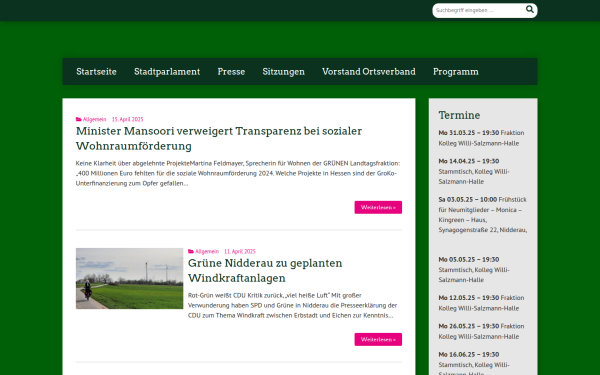
Task: Click the Mansoori article excerpt text
Action: pyautogui.click(x=238, y=173)
